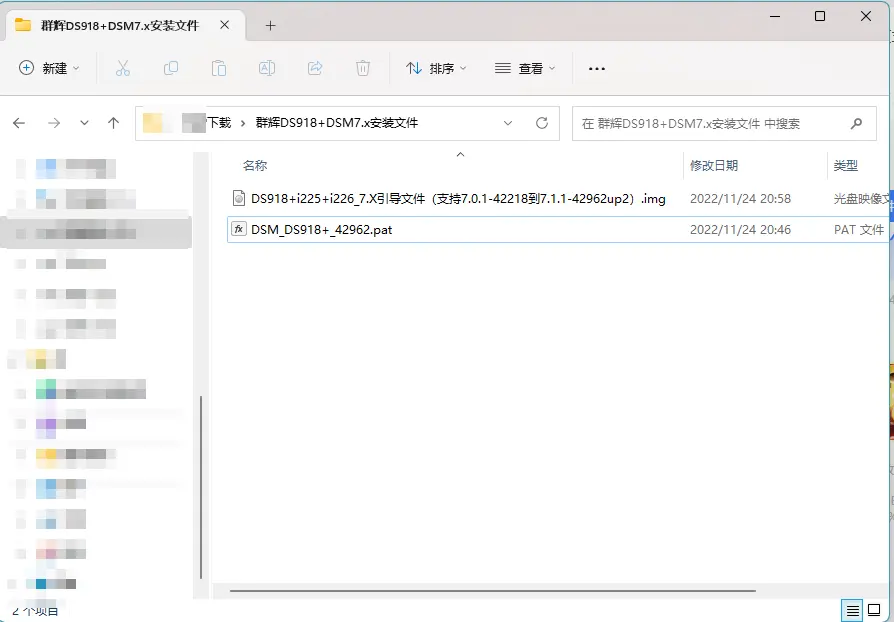The image size is (894, 622).
Task: Open the three-dot See more menu
Action: 596,68
